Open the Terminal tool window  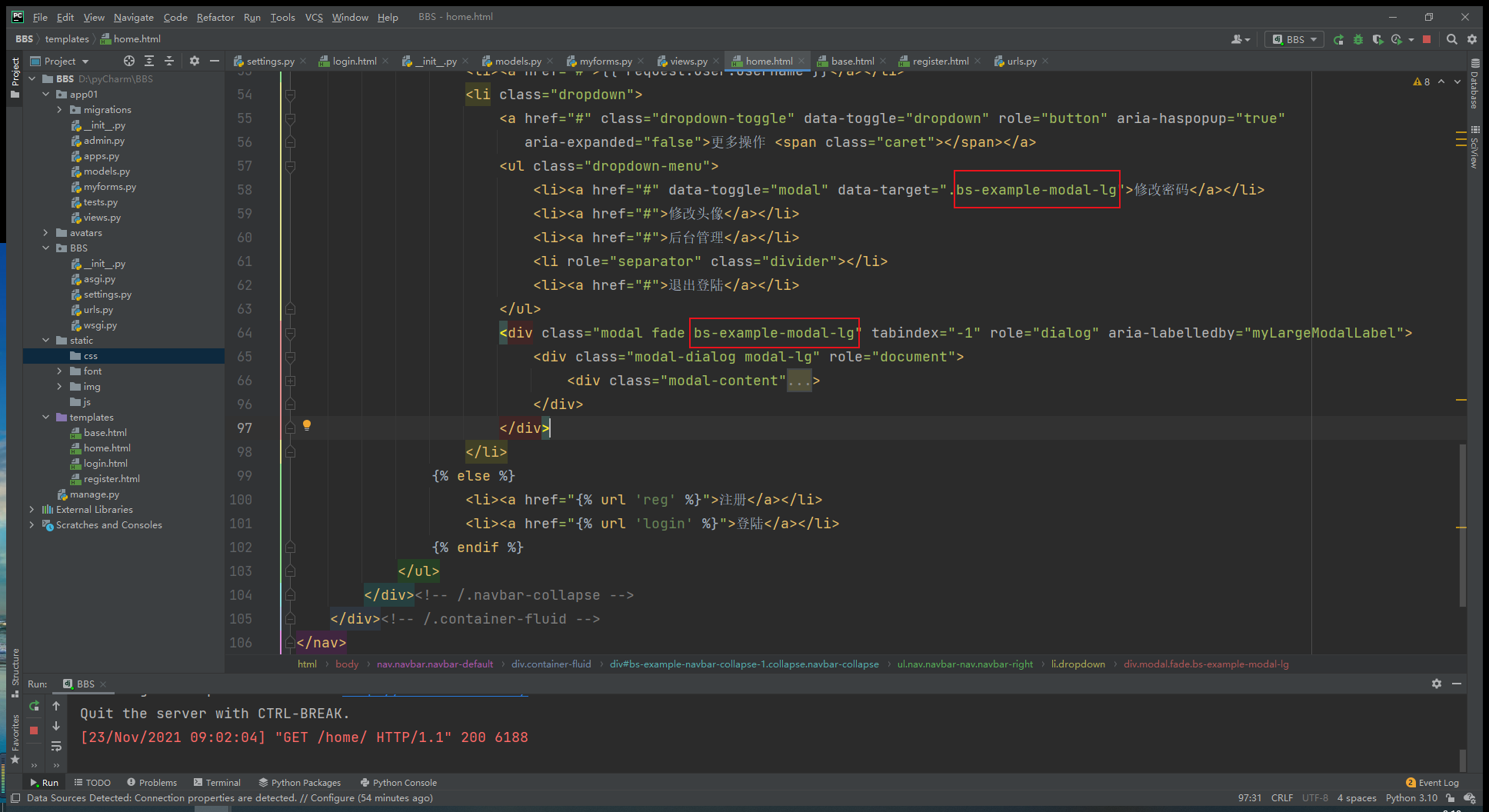[217, 783]
